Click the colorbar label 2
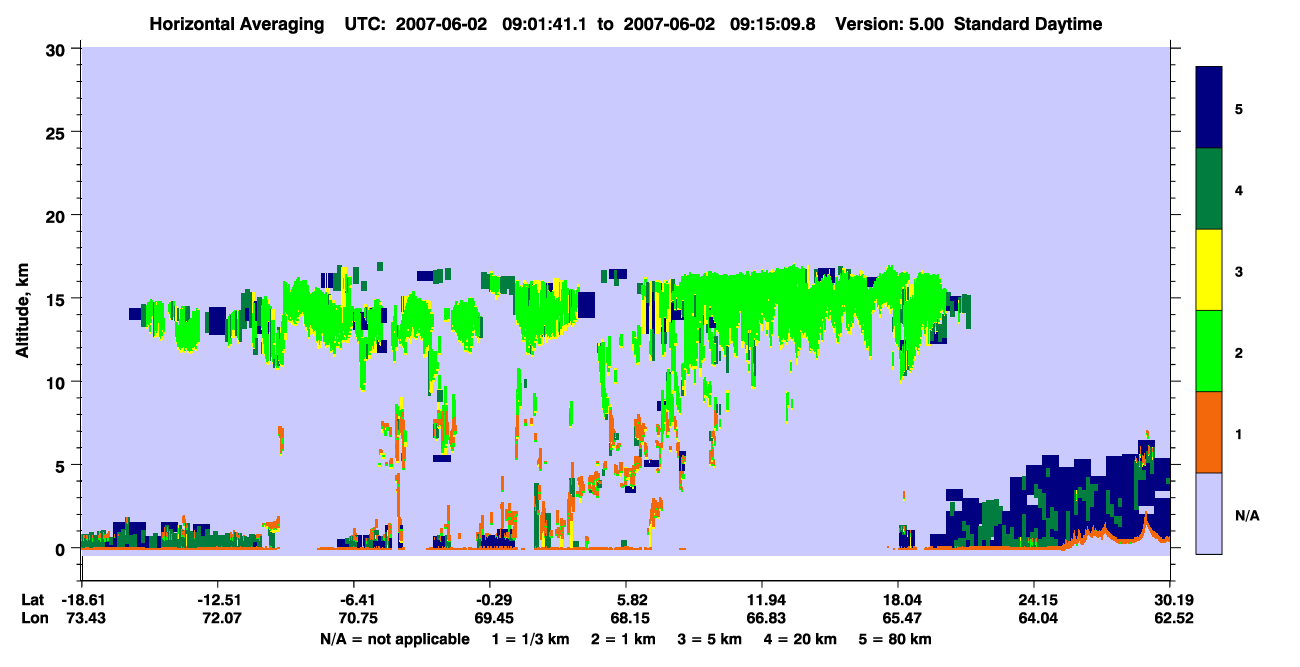Viewport: 1300px width, 667px height. pos(1239,352)
